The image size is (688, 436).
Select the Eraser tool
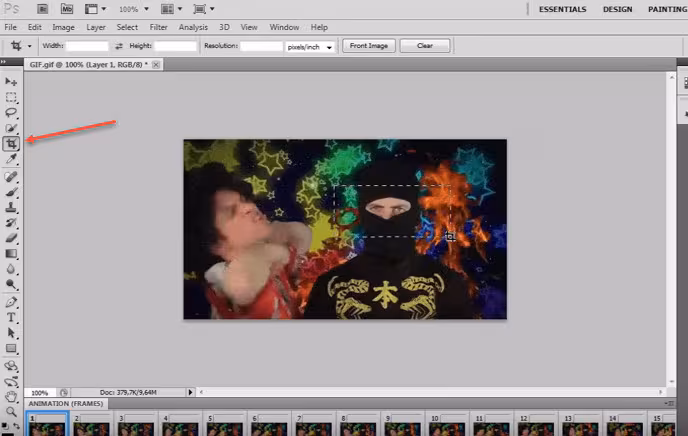point(11,238)
